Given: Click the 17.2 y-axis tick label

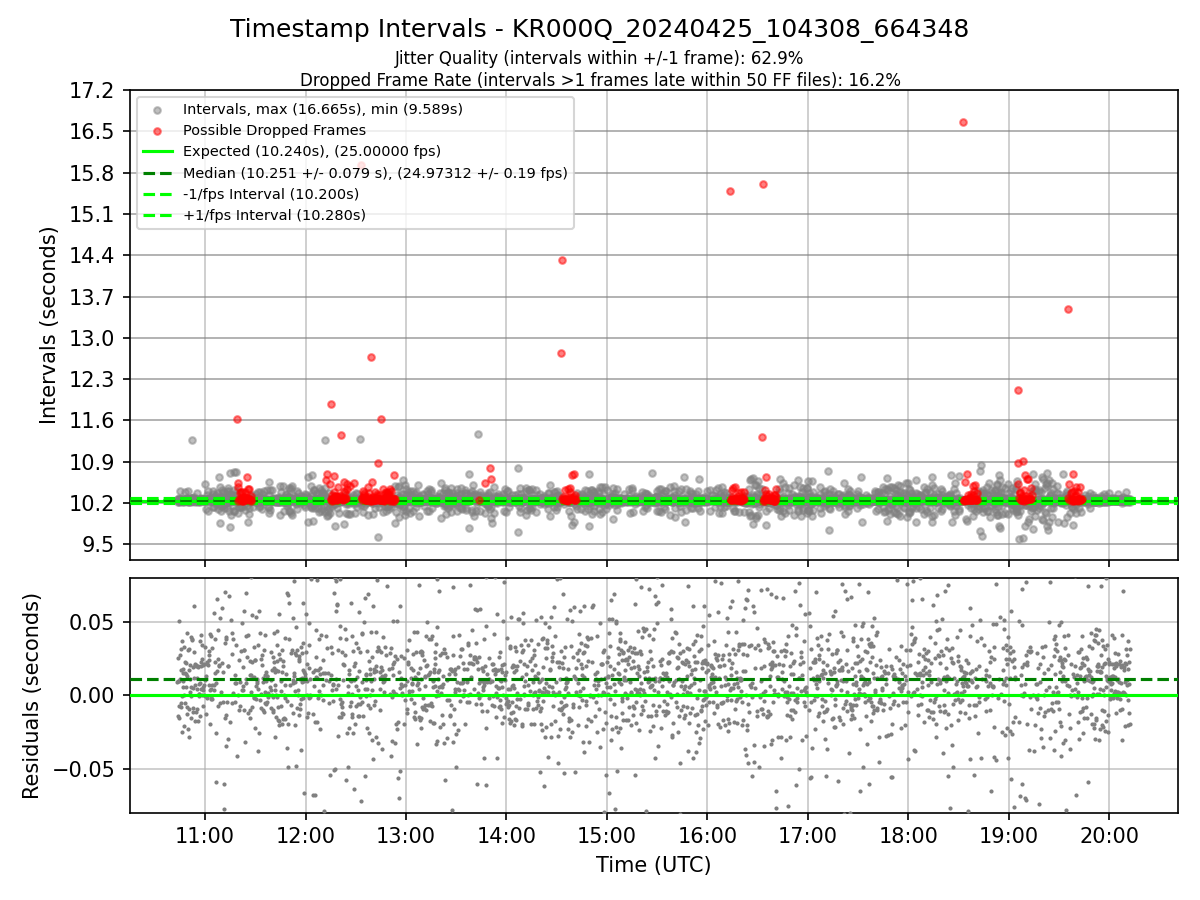Looking at the screenshot, I should pyautogui.click(x=94, y=90).
